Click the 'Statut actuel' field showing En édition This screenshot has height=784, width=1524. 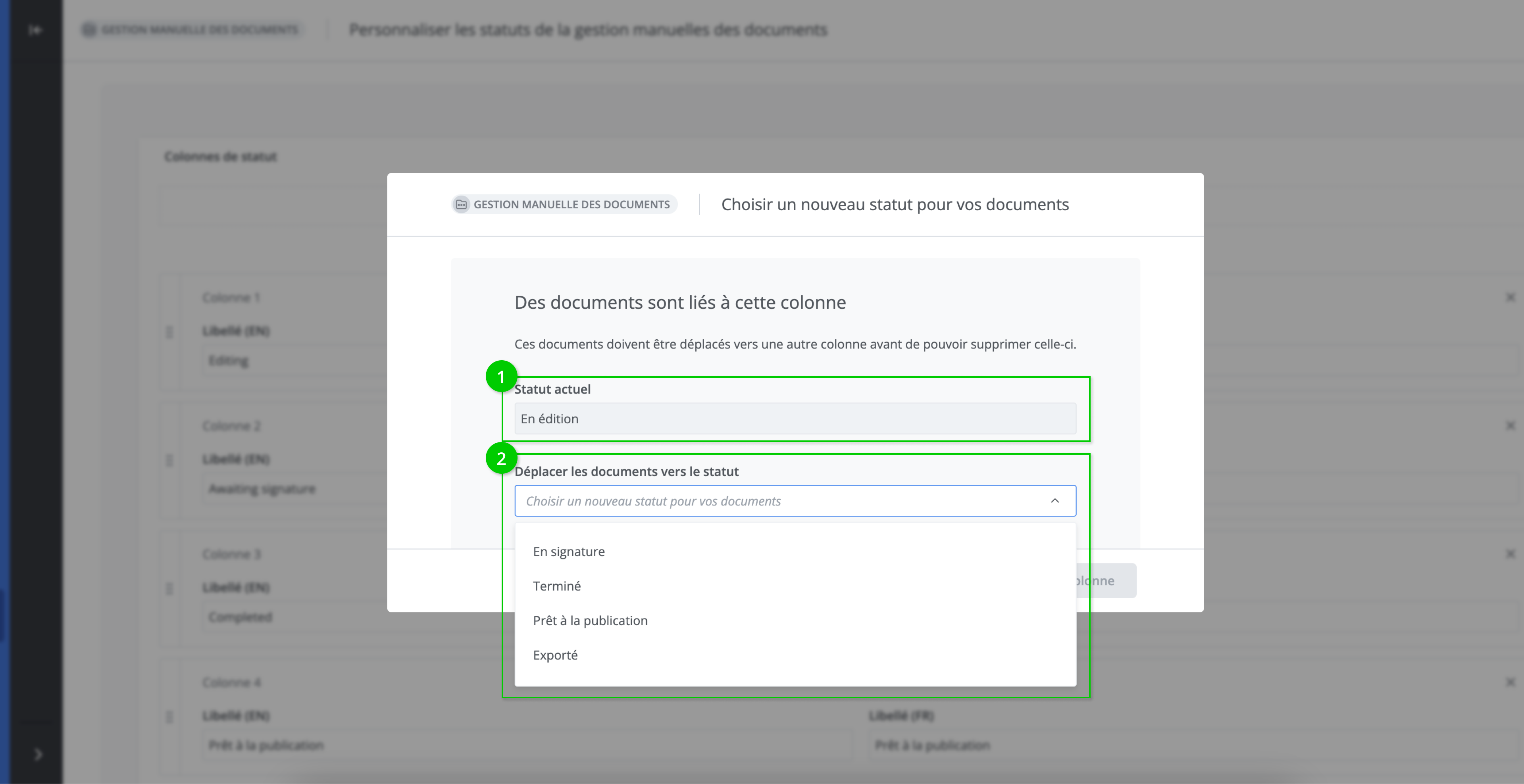tap(795, 419)
